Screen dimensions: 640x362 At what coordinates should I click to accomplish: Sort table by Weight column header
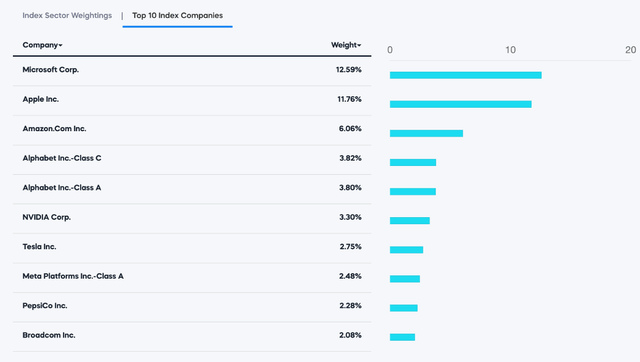pos(344,45)
